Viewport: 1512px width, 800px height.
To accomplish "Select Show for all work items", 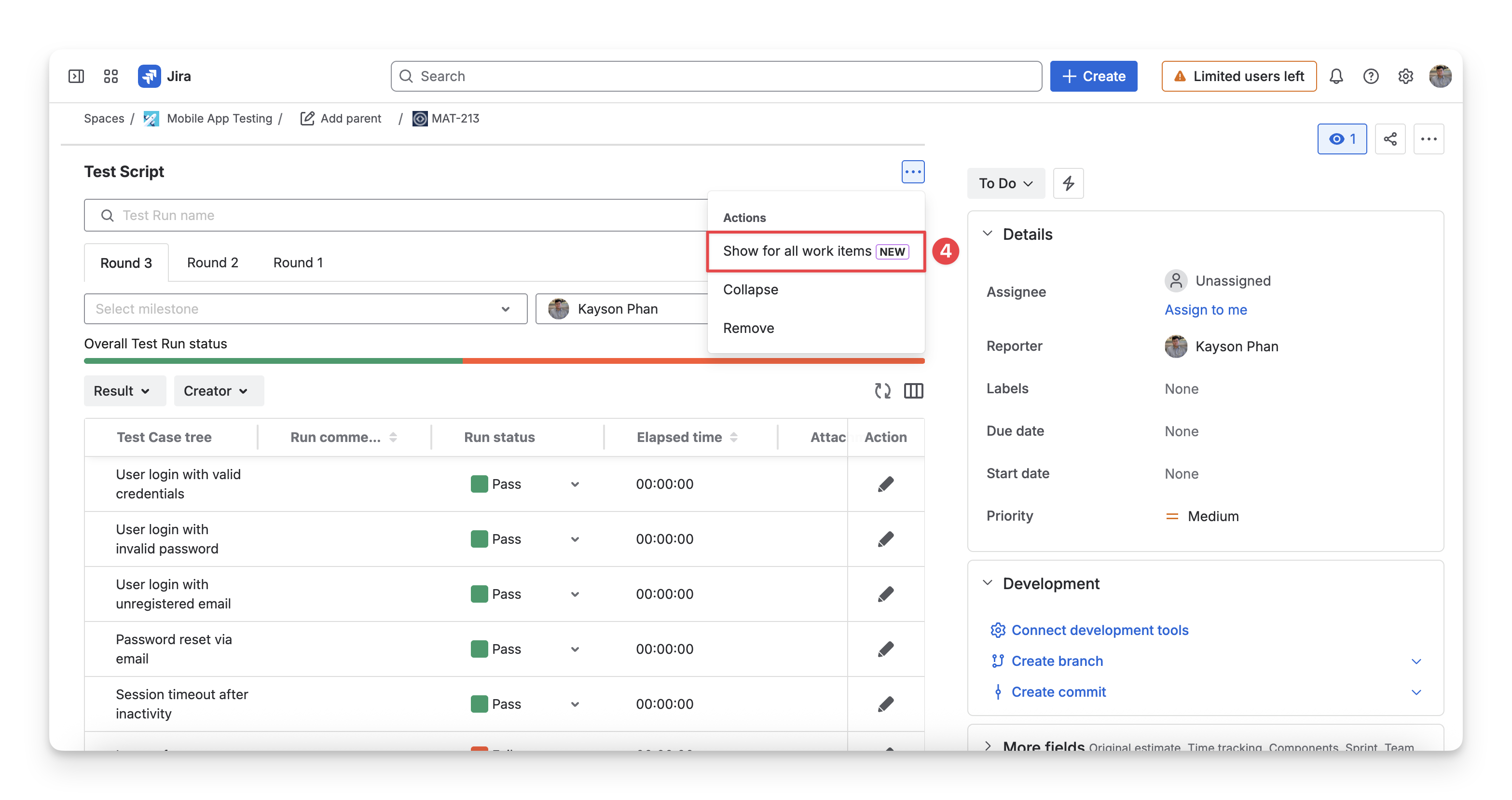I will 816,251.
